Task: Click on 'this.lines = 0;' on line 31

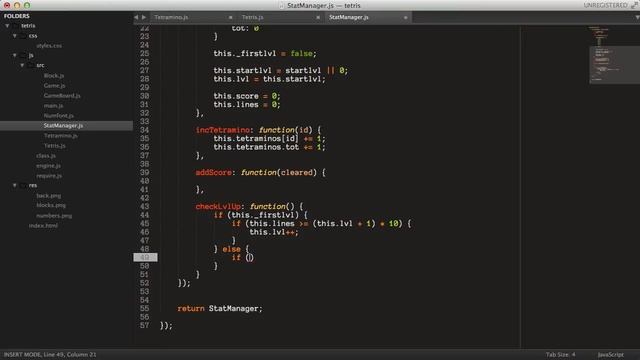Action: click(x=247, y=105)
